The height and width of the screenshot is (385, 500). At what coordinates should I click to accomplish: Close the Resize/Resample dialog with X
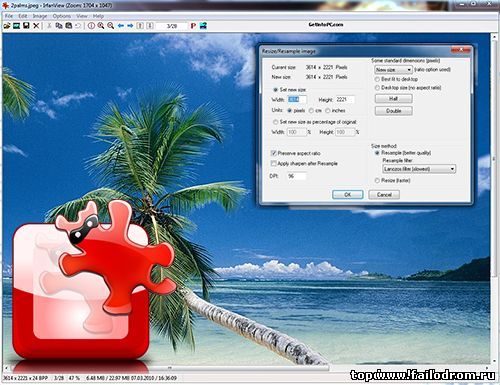pyautogui.click(x=461, y=50)
